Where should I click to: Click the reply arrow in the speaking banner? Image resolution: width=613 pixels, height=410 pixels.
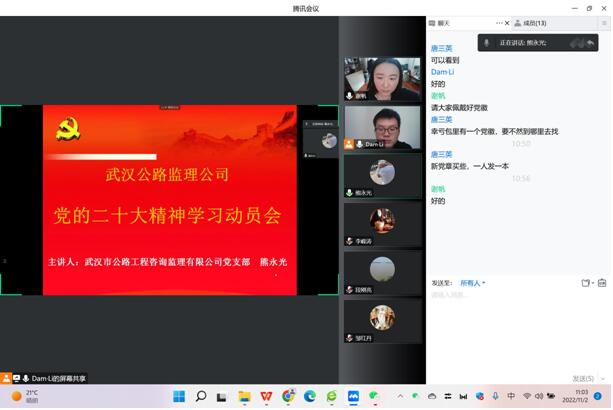tap(591, 43)
